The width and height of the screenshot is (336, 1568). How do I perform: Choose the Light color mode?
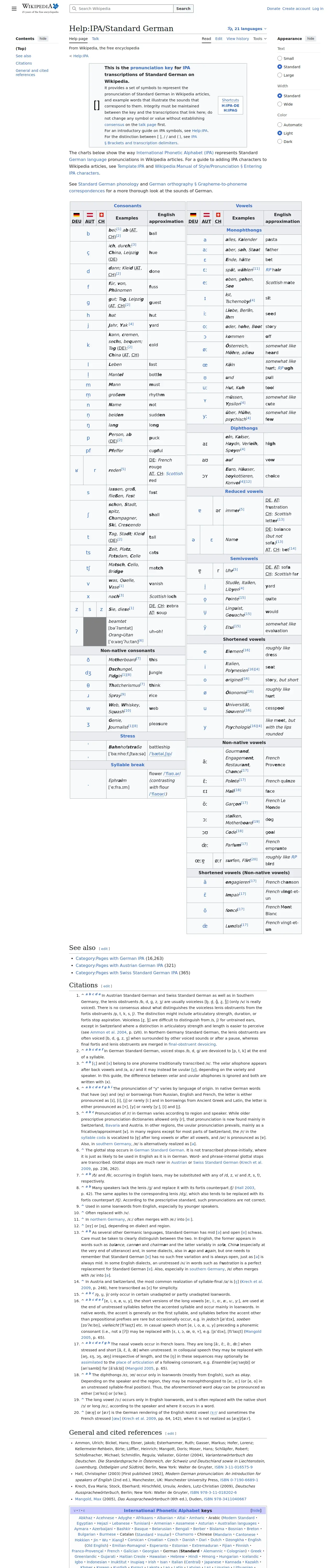click(280, 133)
